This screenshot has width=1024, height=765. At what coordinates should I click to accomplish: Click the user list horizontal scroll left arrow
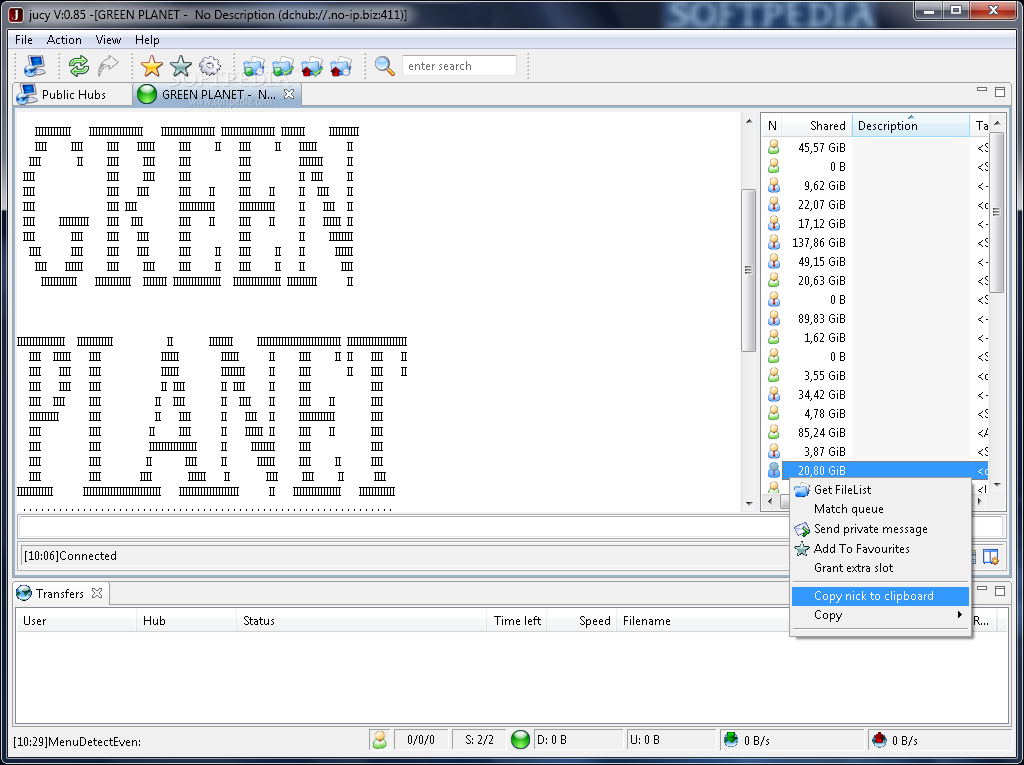(770, 501)
